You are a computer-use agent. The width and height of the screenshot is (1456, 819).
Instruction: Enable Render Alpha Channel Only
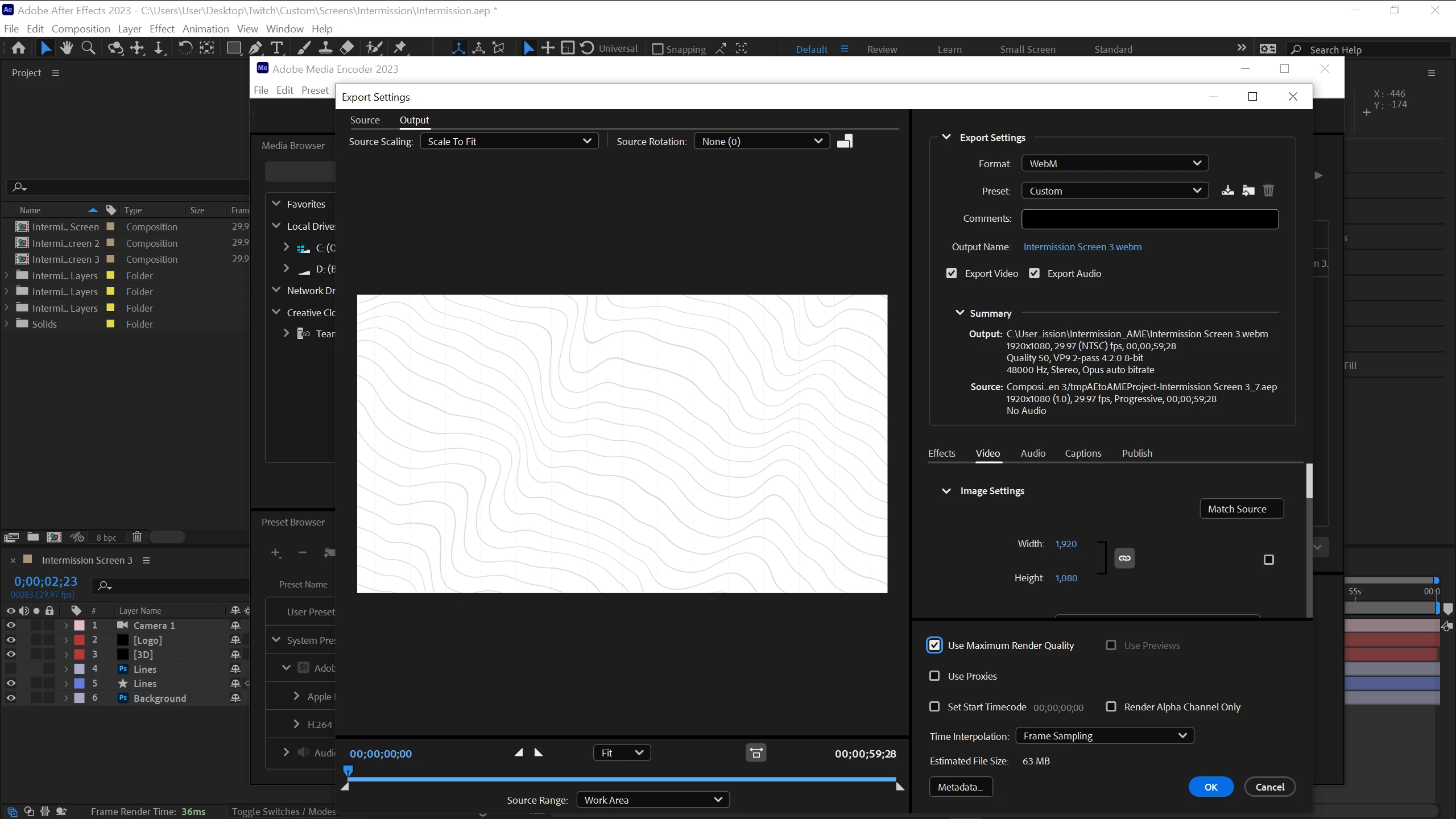tap(1111, 706)
